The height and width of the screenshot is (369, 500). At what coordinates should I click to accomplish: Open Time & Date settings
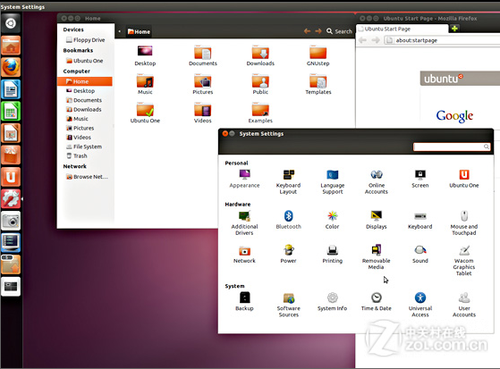click(376, 302)
